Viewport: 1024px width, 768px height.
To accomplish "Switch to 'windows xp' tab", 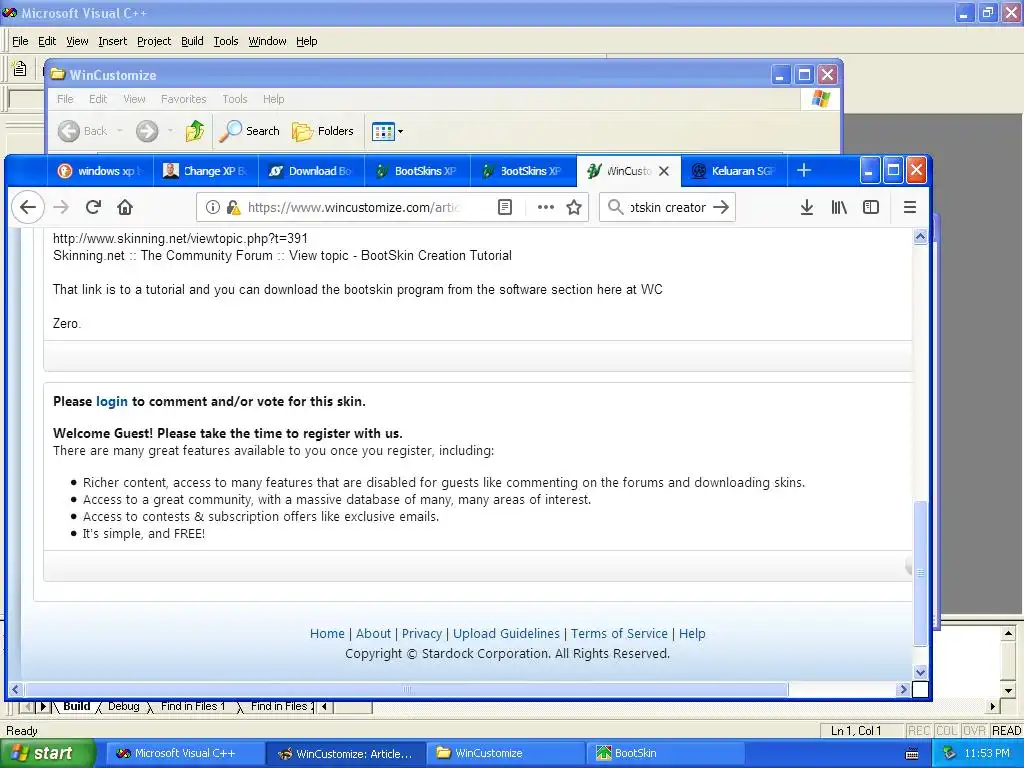I will [x=100, y=171].
